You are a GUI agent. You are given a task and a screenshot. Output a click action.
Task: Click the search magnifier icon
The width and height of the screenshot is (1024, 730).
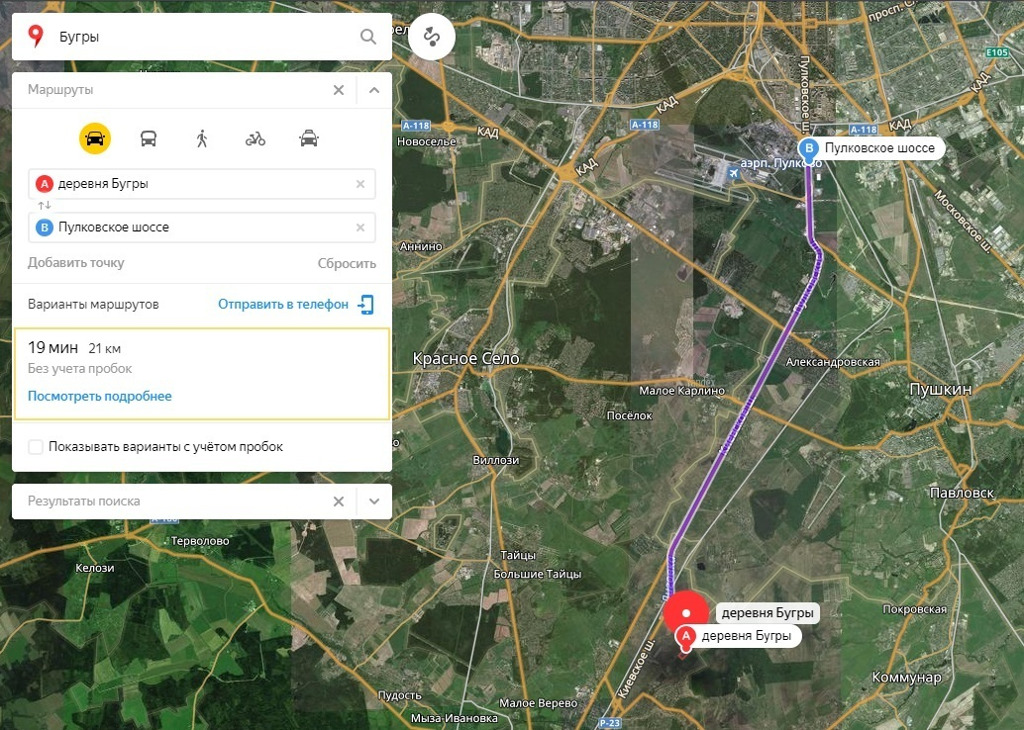368,37
